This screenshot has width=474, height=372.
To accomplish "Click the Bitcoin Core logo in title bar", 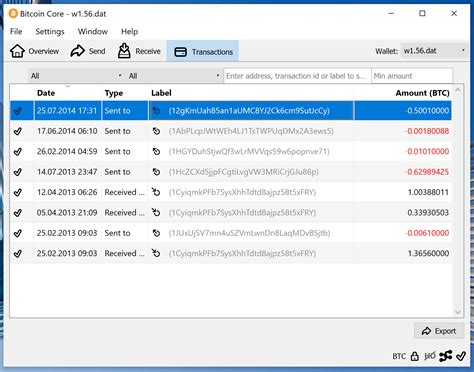I will pyautogui.click(x=13, y=14).
